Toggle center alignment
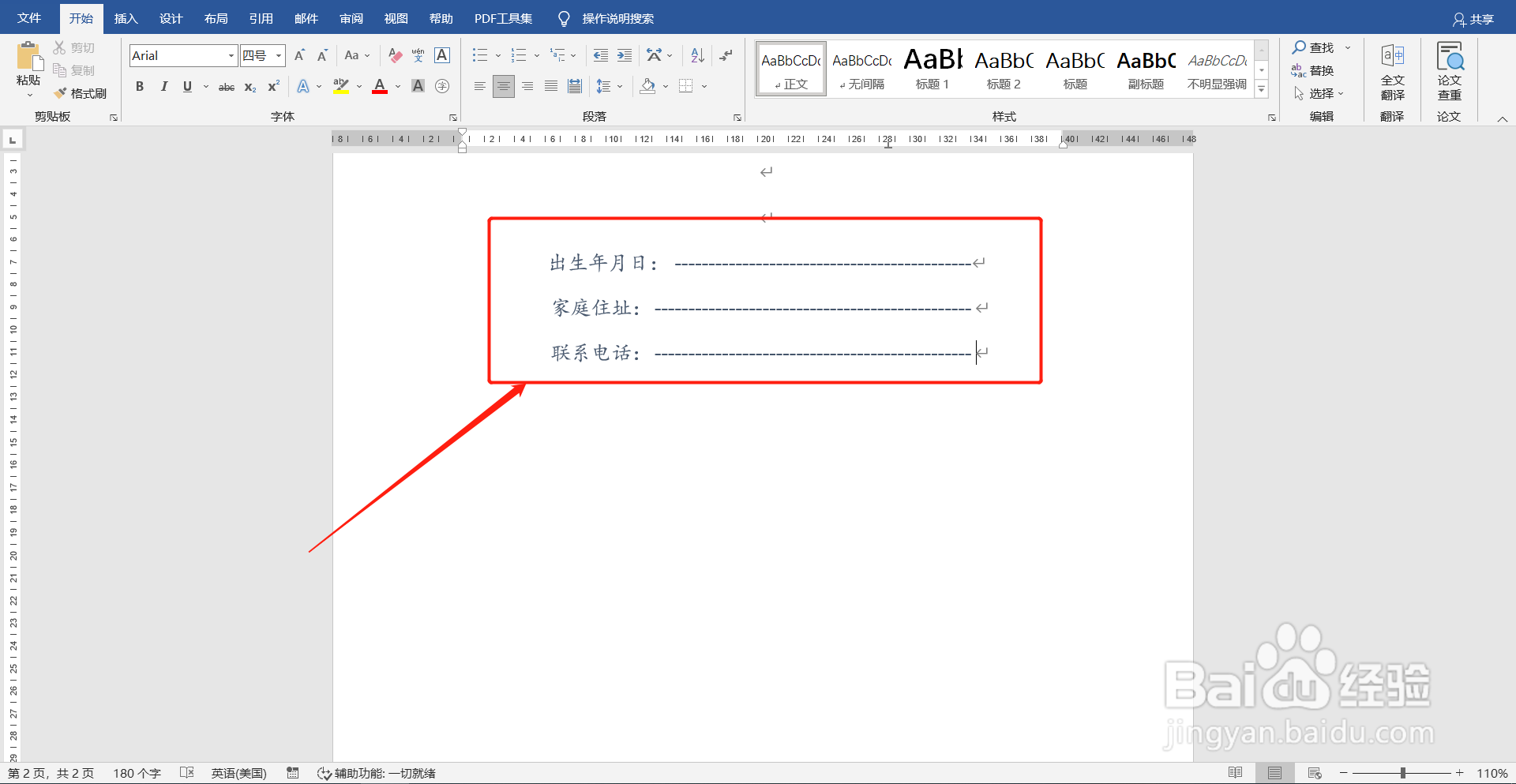The width and height of the screenshot is (1516, 784). click(503, 86)
